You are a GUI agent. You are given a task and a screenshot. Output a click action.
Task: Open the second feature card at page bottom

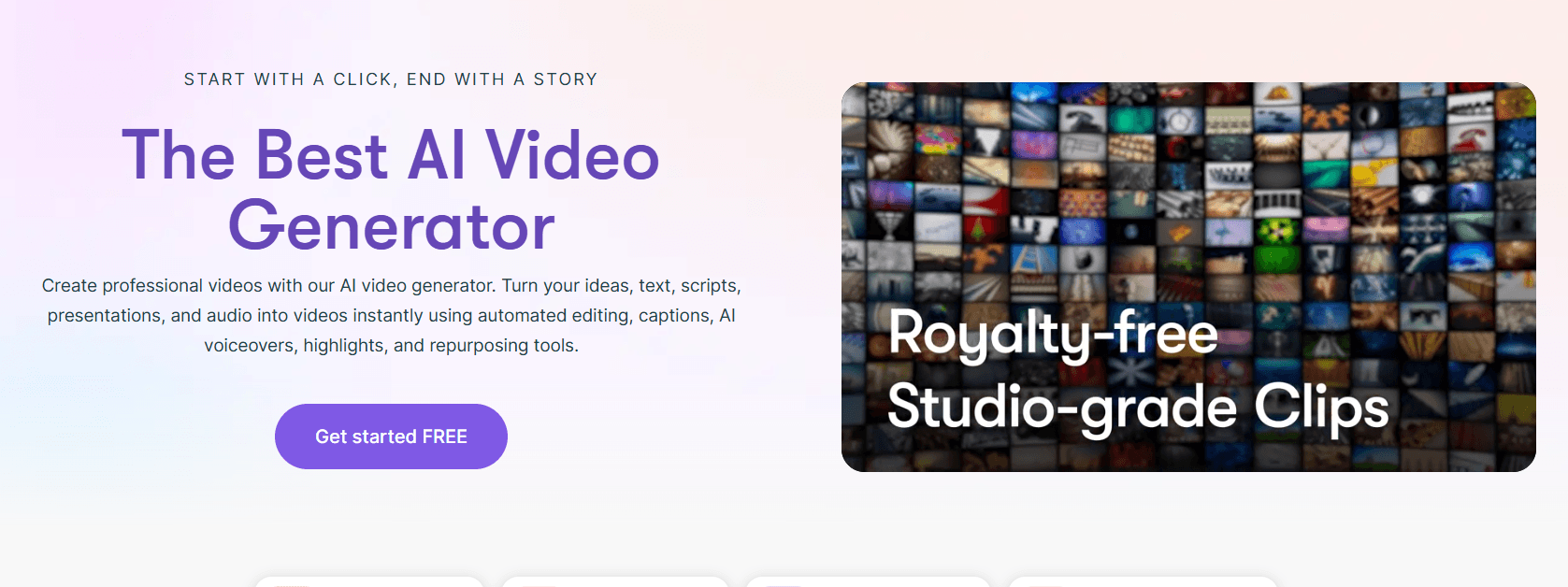614,581
